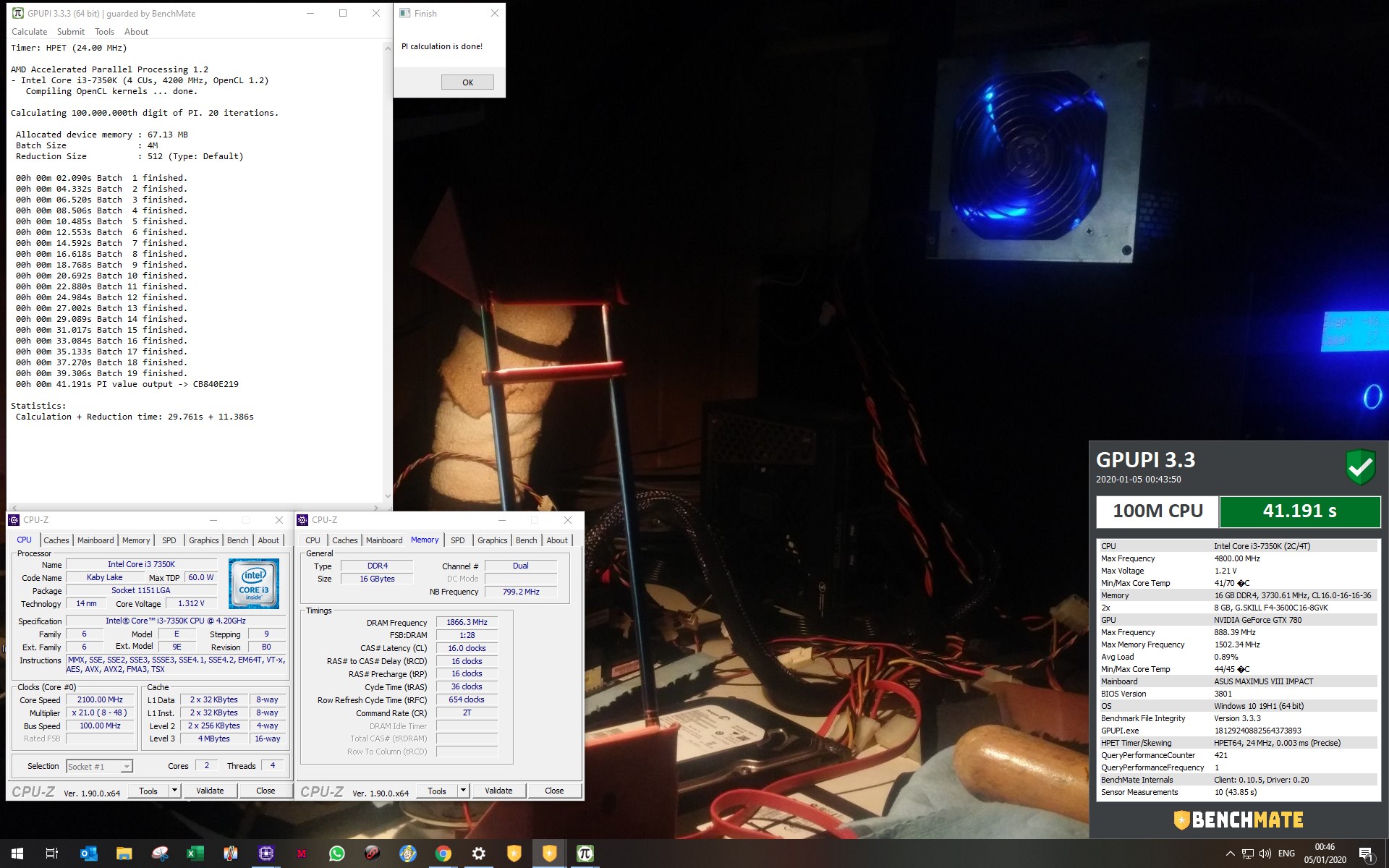The image size is (1389, 868).
Task: Open Outlook from the taskbar
Action: 88,854
